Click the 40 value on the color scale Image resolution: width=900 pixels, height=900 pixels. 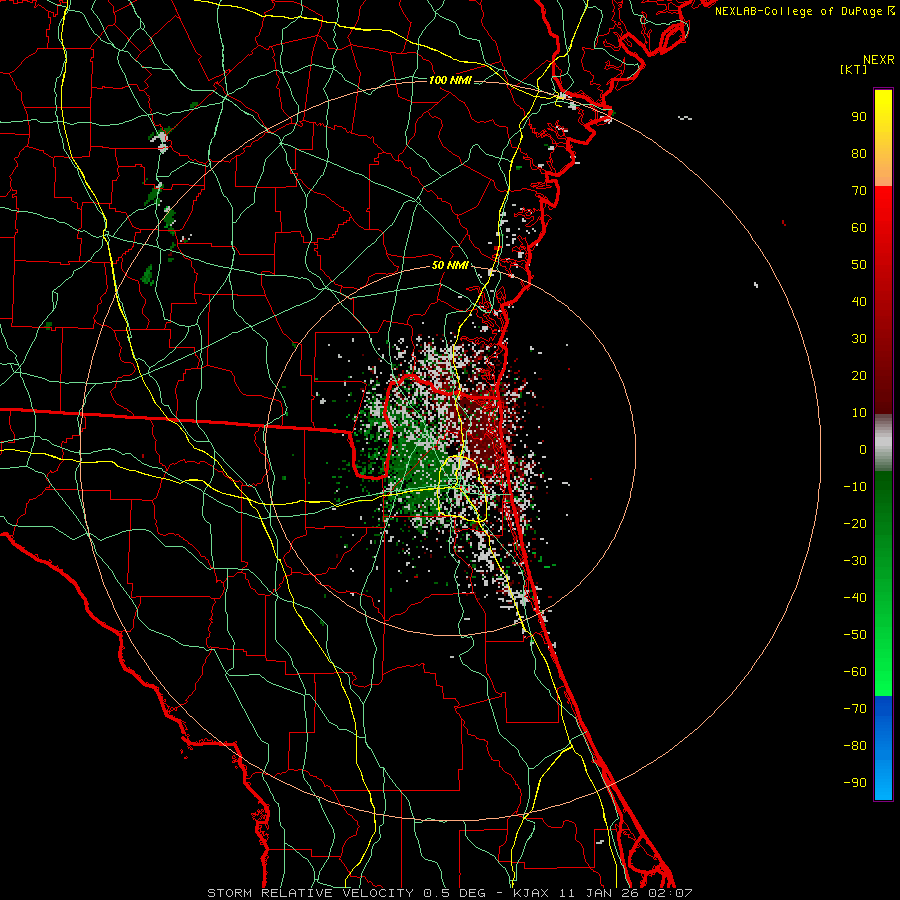coord(859,301)
